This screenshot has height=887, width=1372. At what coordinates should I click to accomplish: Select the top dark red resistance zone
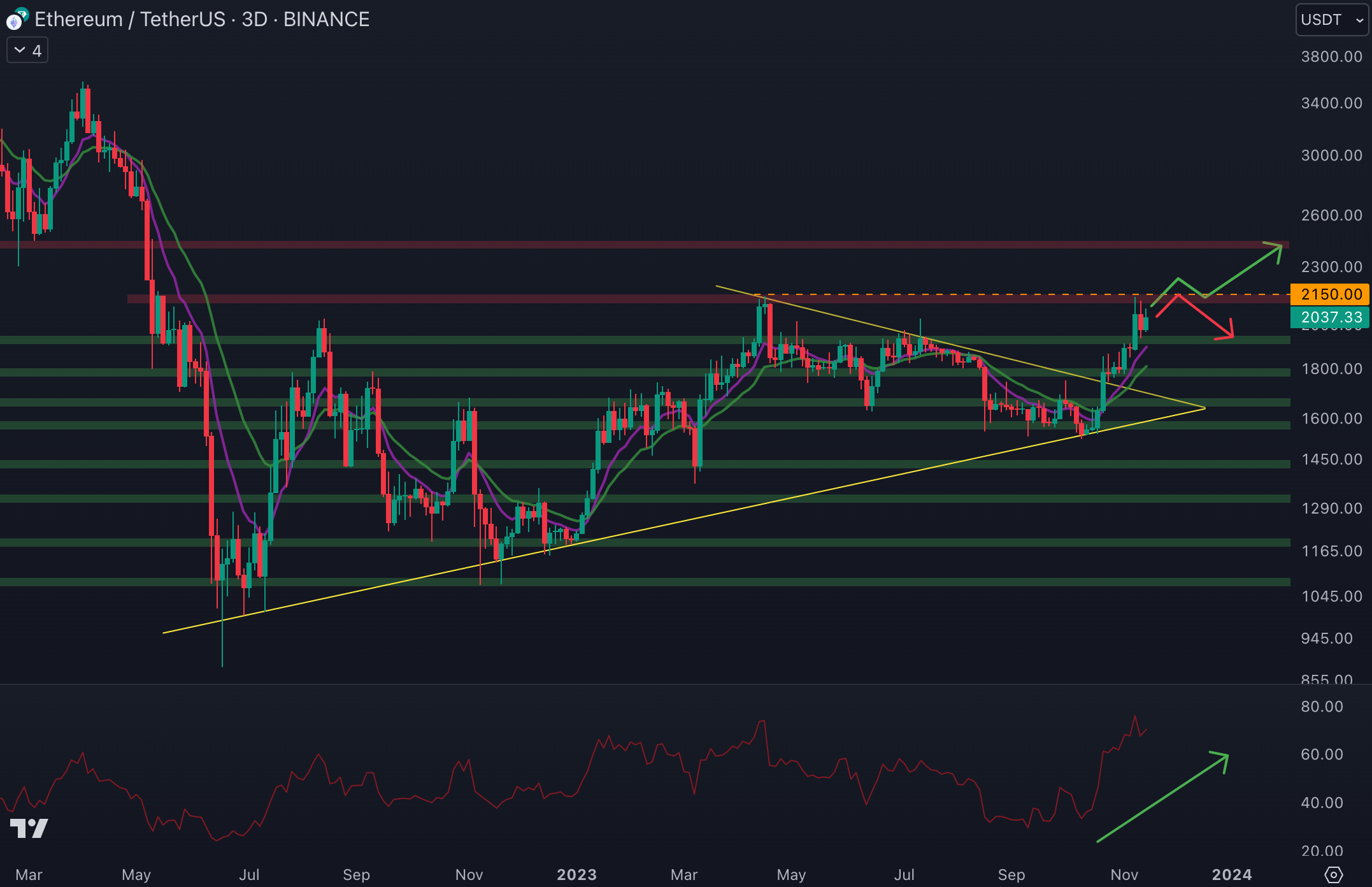637,245
